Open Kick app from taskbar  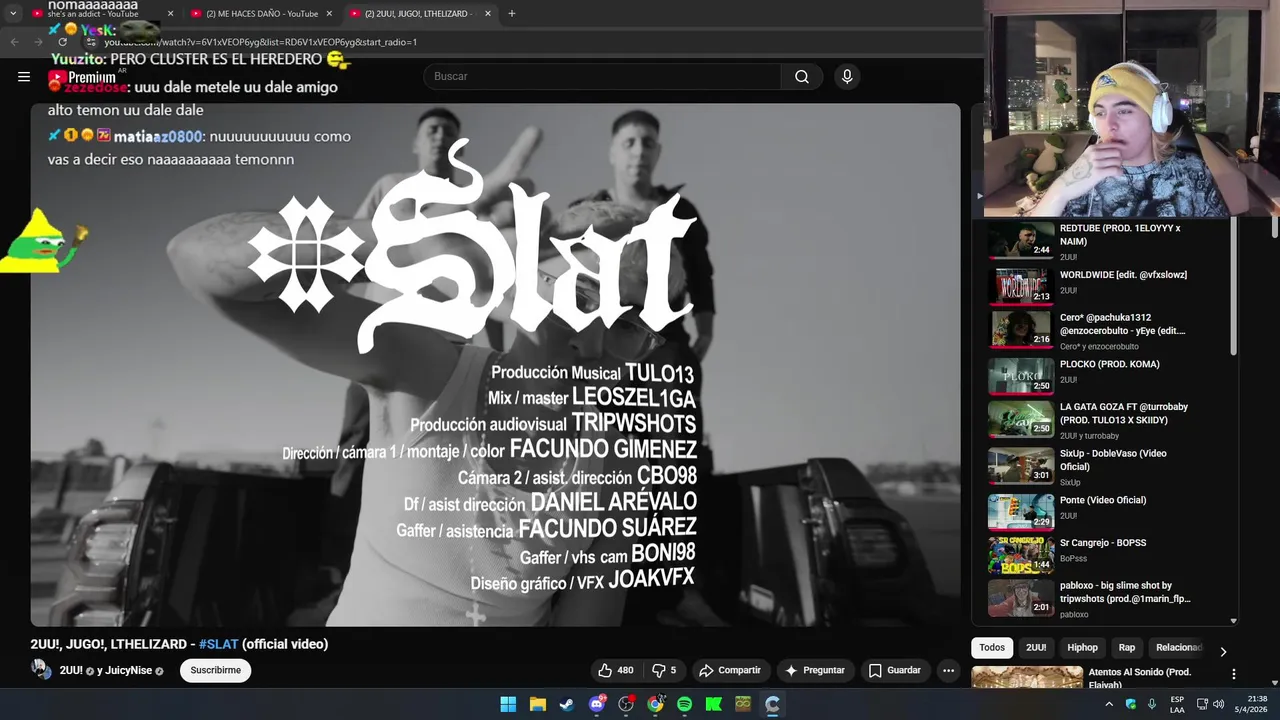tap(714, 704)
